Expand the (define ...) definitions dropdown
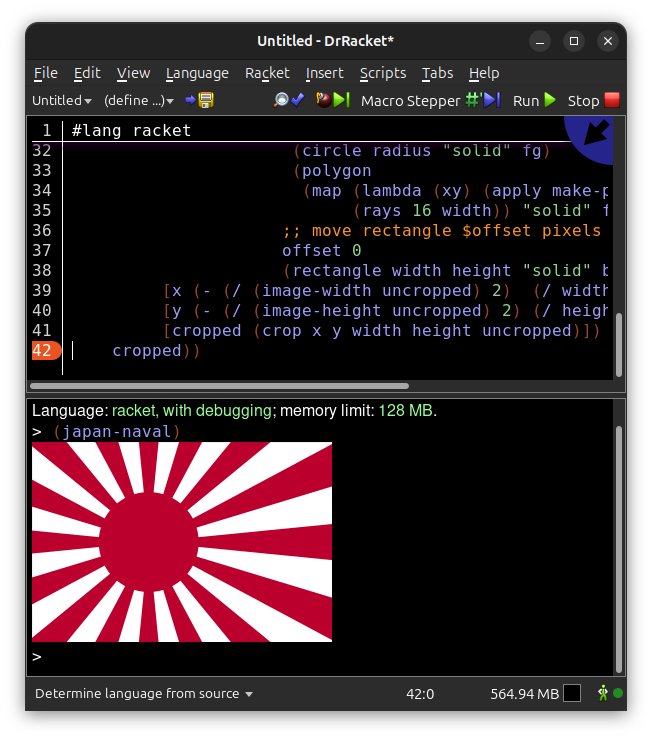This screenshot has height=739, width=652. coord(139,100)
